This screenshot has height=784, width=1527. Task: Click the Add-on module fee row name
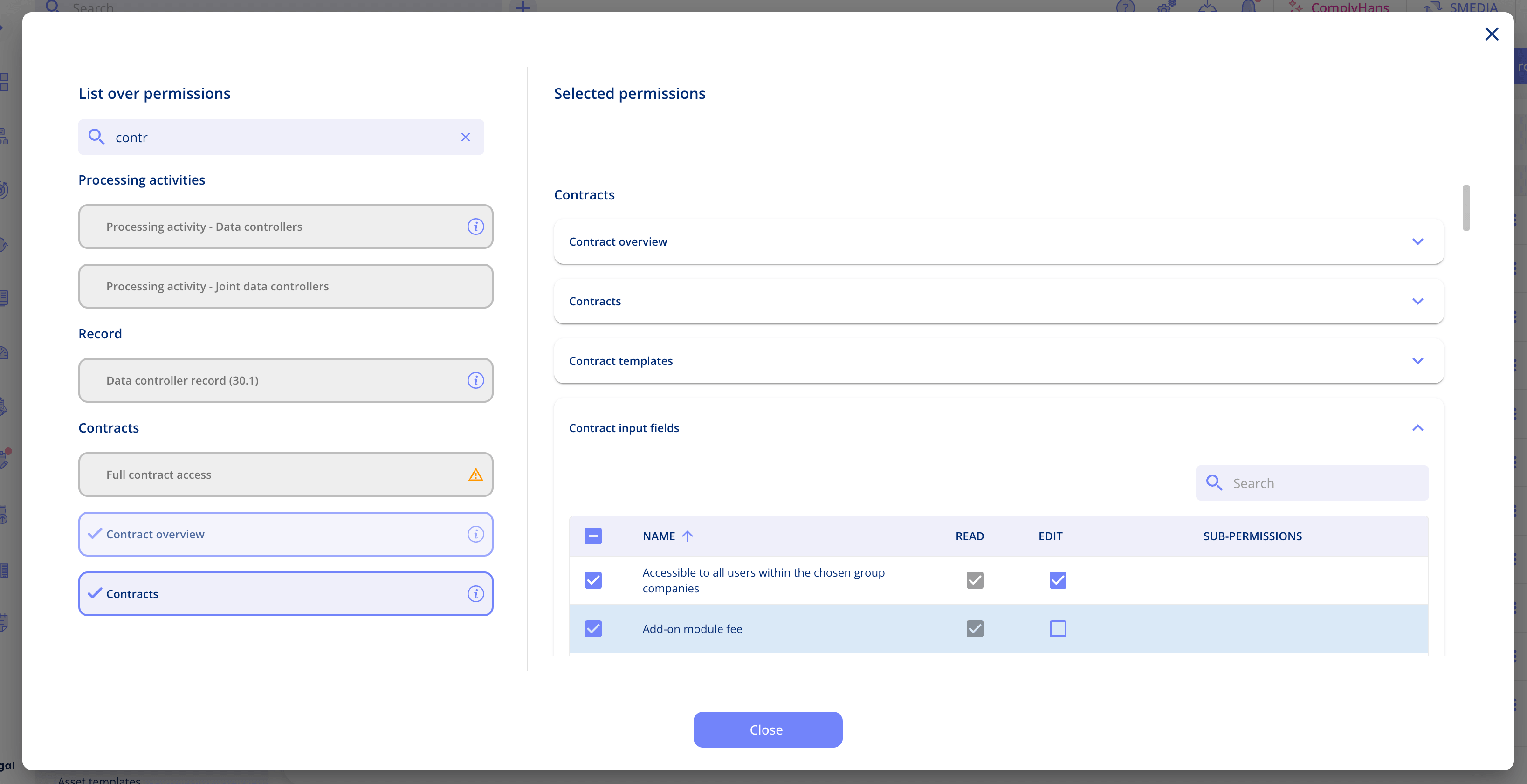coord(692,628)
